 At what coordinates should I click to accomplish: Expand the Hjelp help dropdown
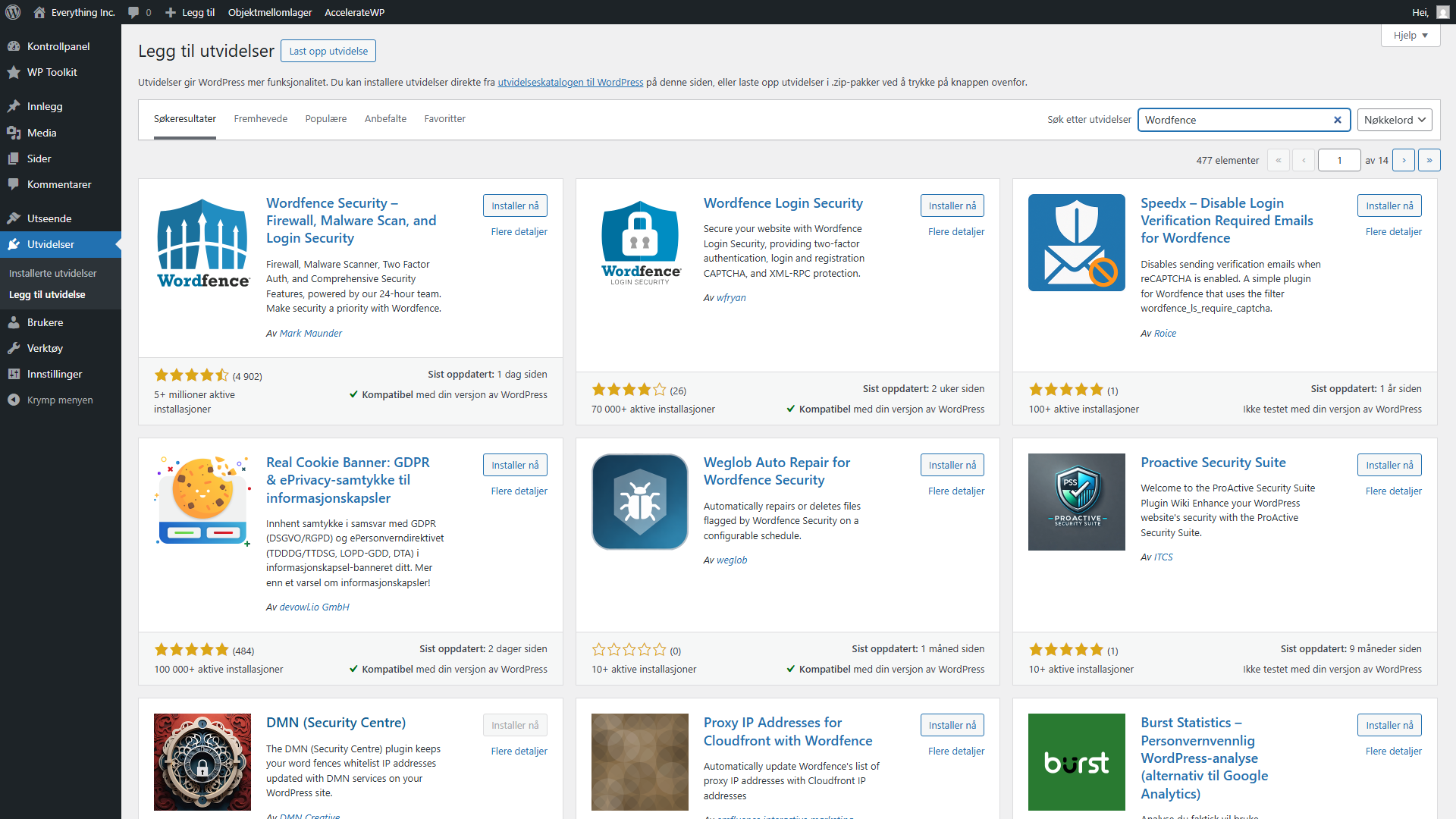pyautogui.click(x=1410, y=36)
